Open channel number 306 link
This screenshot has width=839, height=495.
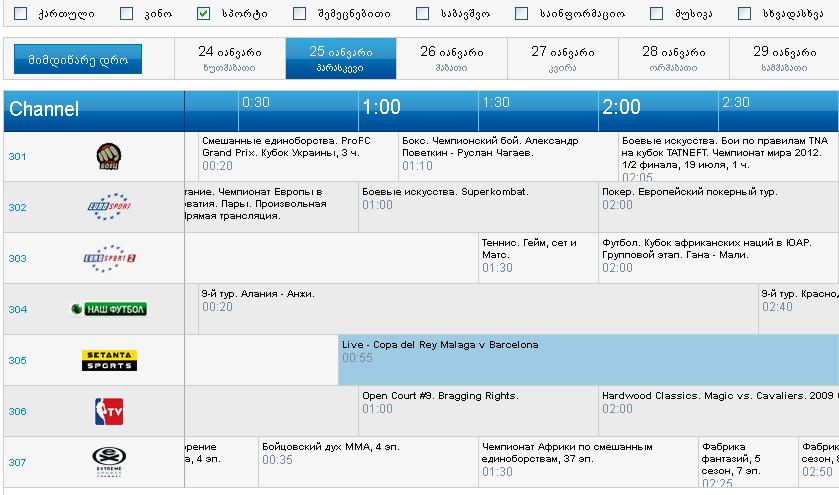pos(17,411)
